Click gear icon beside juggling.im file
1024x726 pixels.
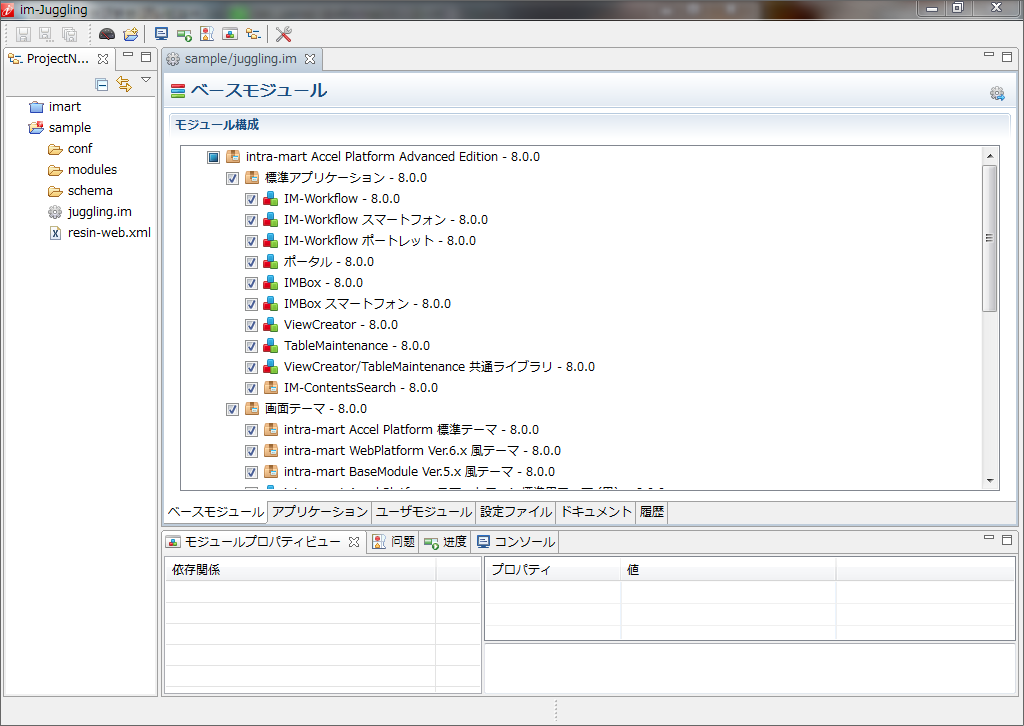pyautogui.click(x=55, y=212)
